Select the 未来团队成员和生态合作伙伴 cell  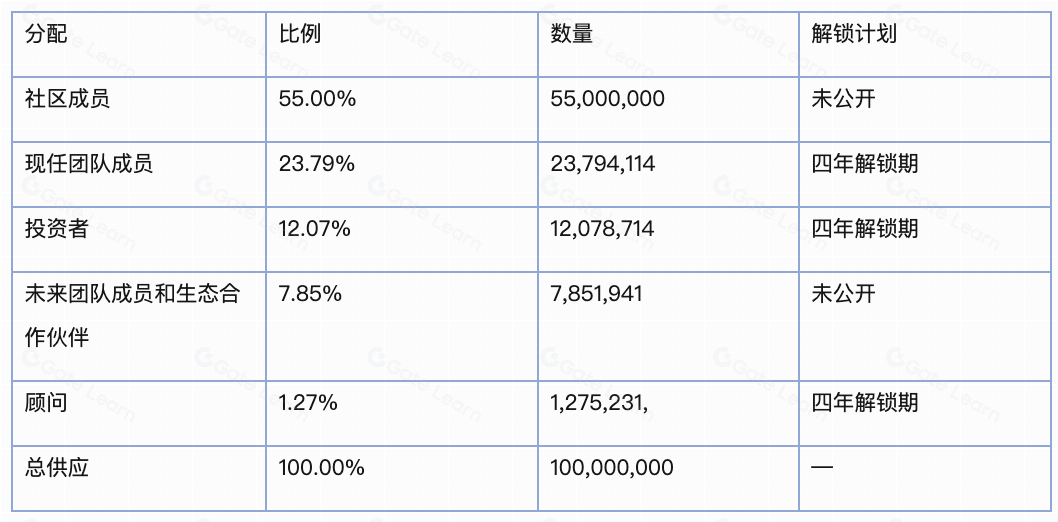139,326
